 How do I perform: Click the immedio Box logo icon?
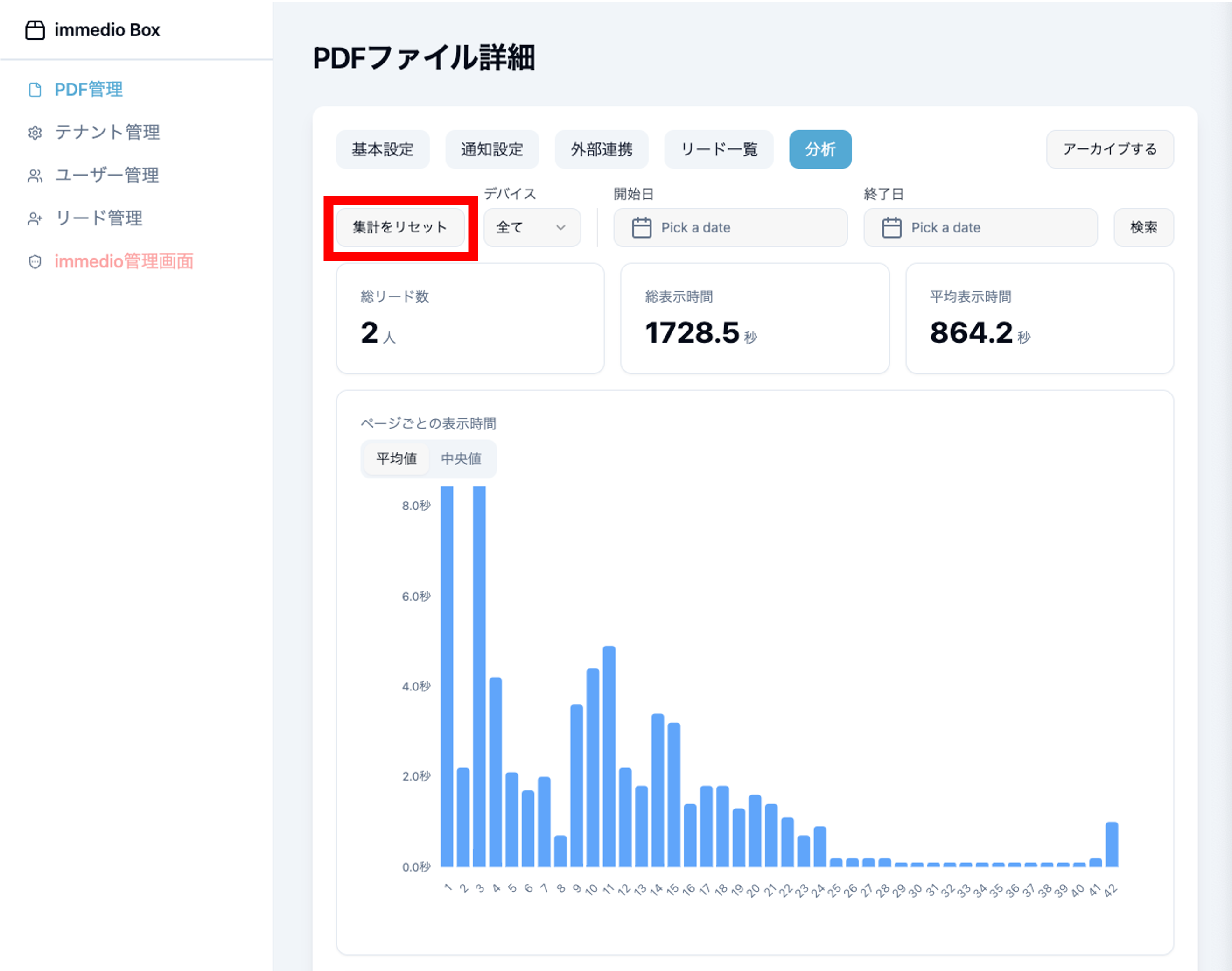tap(35, 30)
